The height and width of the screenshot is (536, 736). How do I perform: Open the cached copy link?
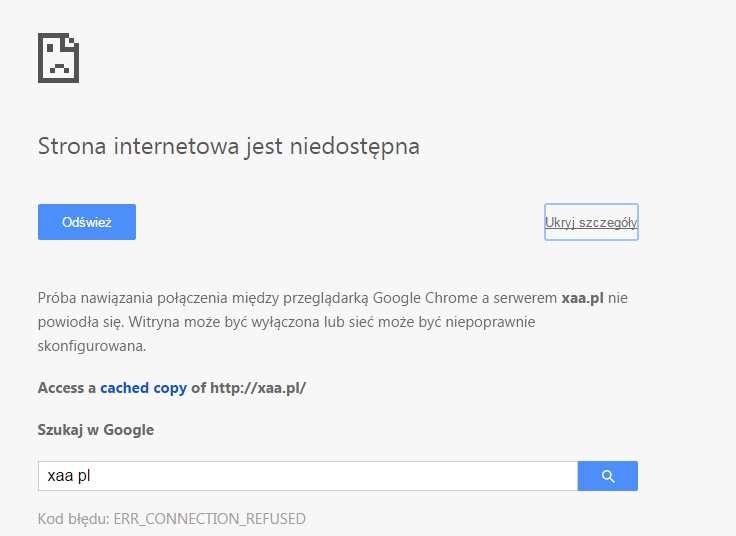point(144,388)
